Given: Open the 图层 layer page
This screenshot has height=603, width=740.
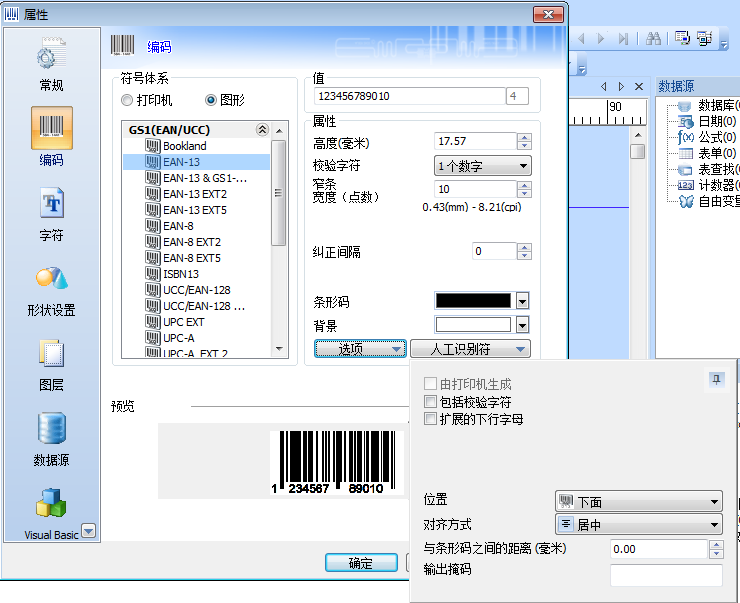Looking at the screenshot, I should (51, 365).
